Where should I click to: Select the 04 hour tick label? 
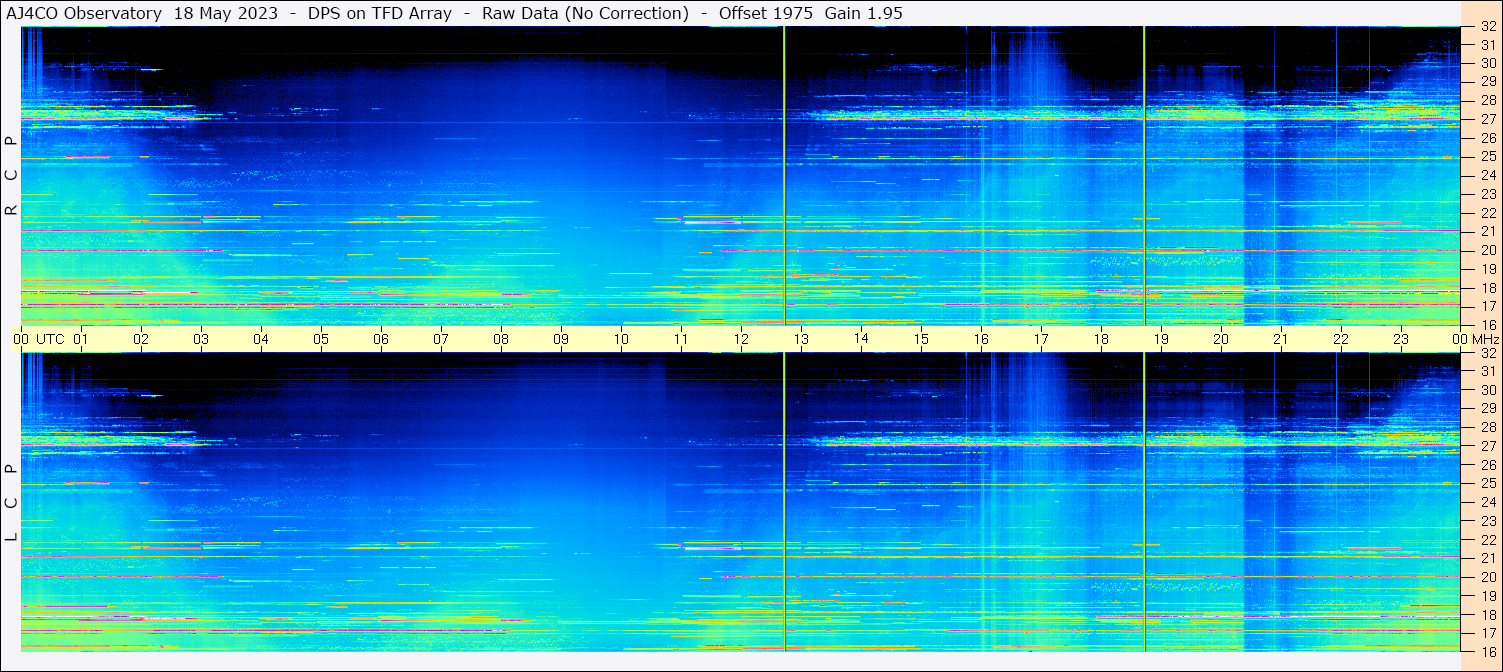261,339
